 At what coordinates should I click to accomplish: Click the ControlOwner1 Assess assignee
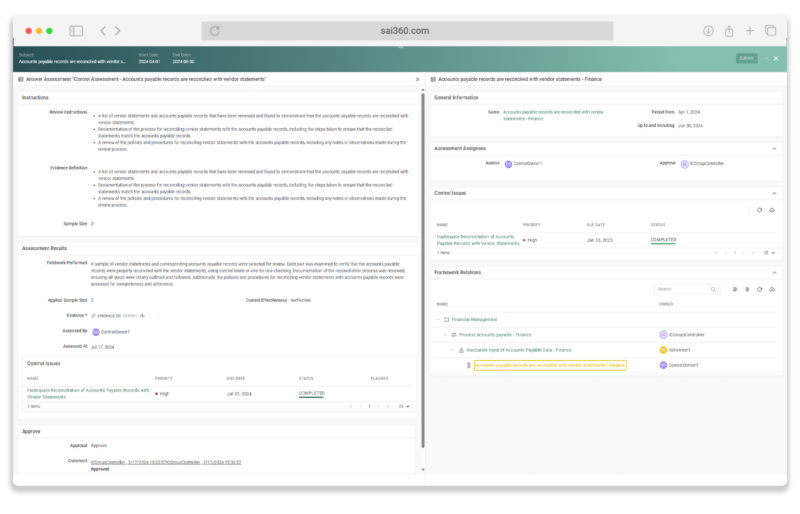tap(523, 164)
